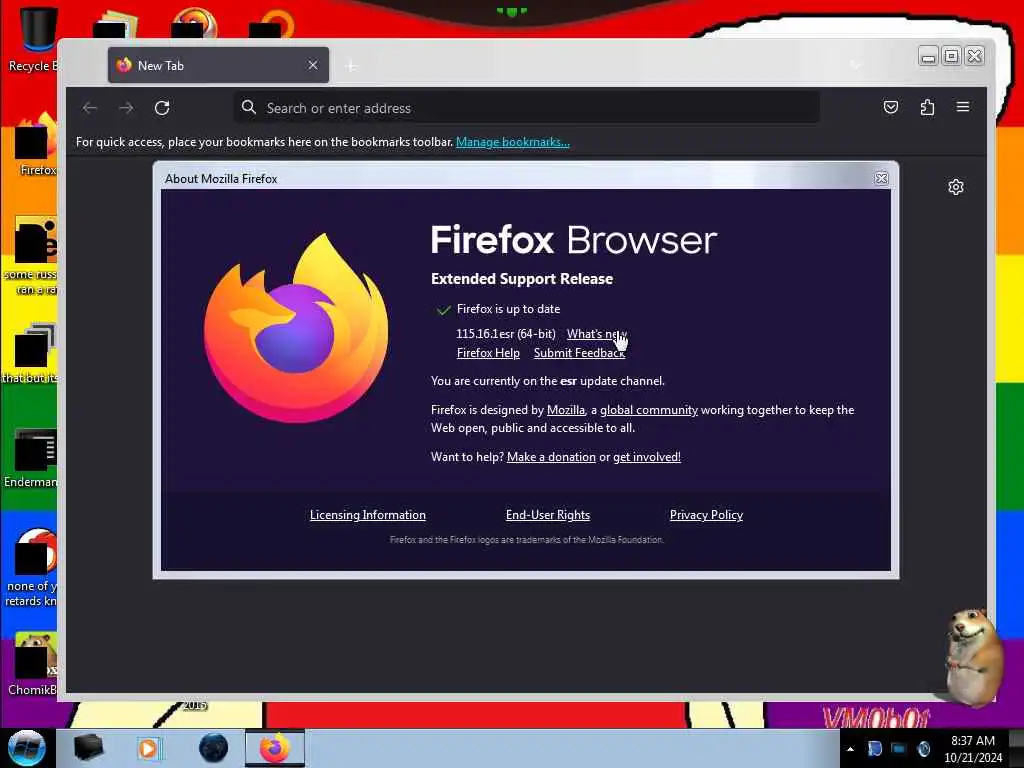Click the 115.16.1esr (64-bit) version text
This screenshot has height=768, width=1024.
click(505, 334)
